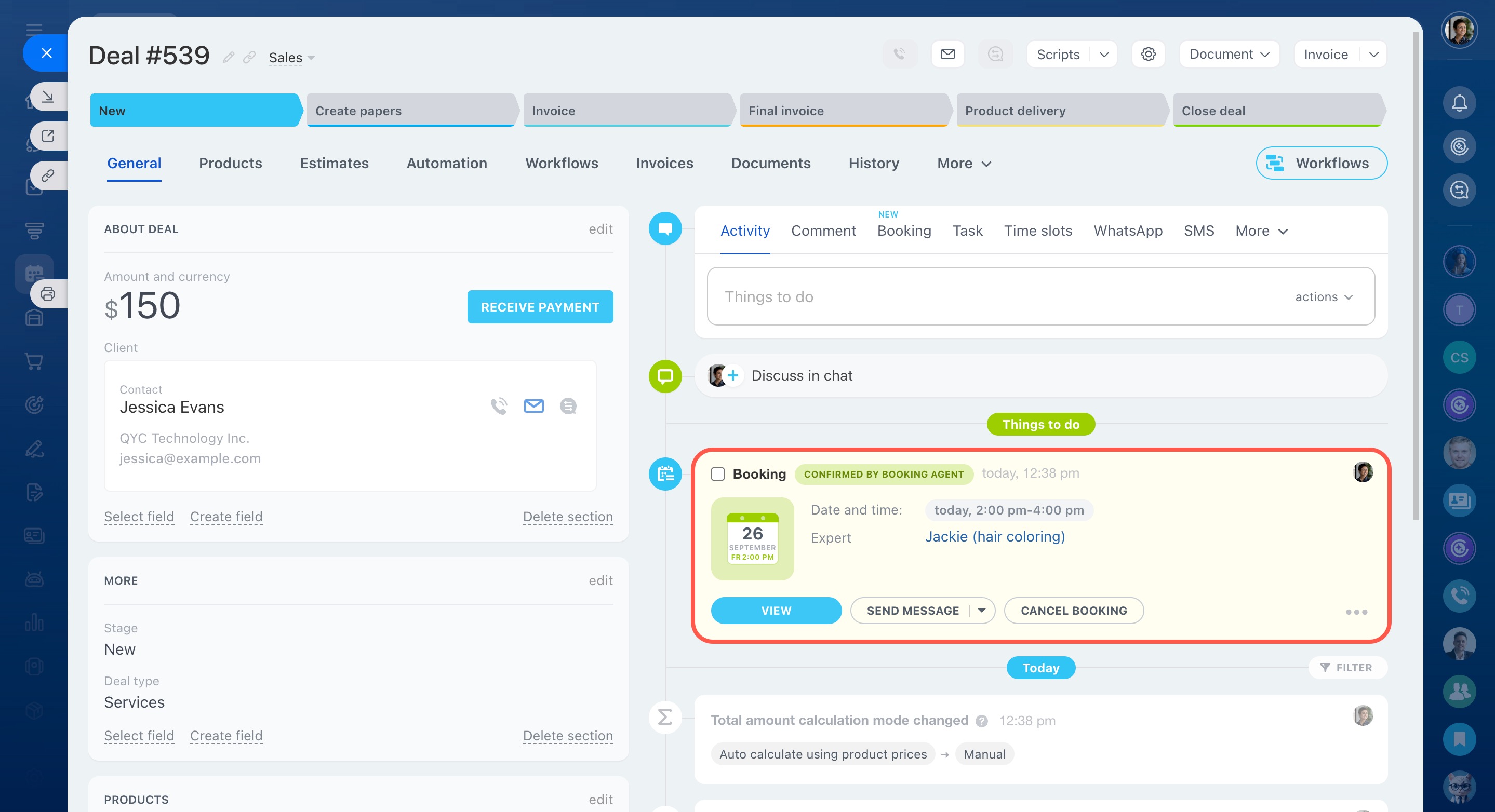
Task: Open the Booking tab in the timeline
Action: click(x=904, y=231)
